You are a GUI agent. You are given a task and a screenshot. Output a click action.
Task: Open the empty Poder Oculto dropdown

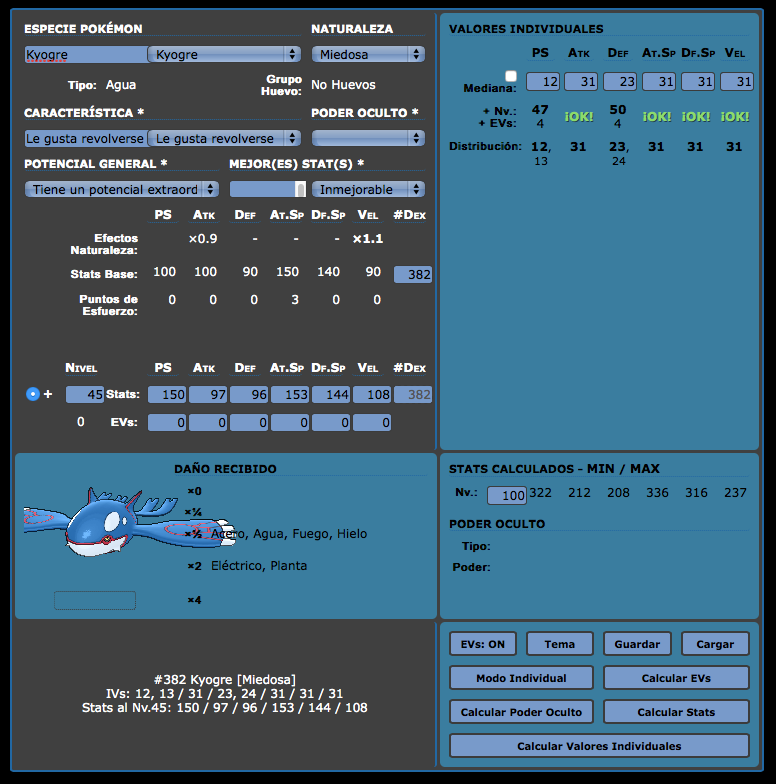click(368, 138)
